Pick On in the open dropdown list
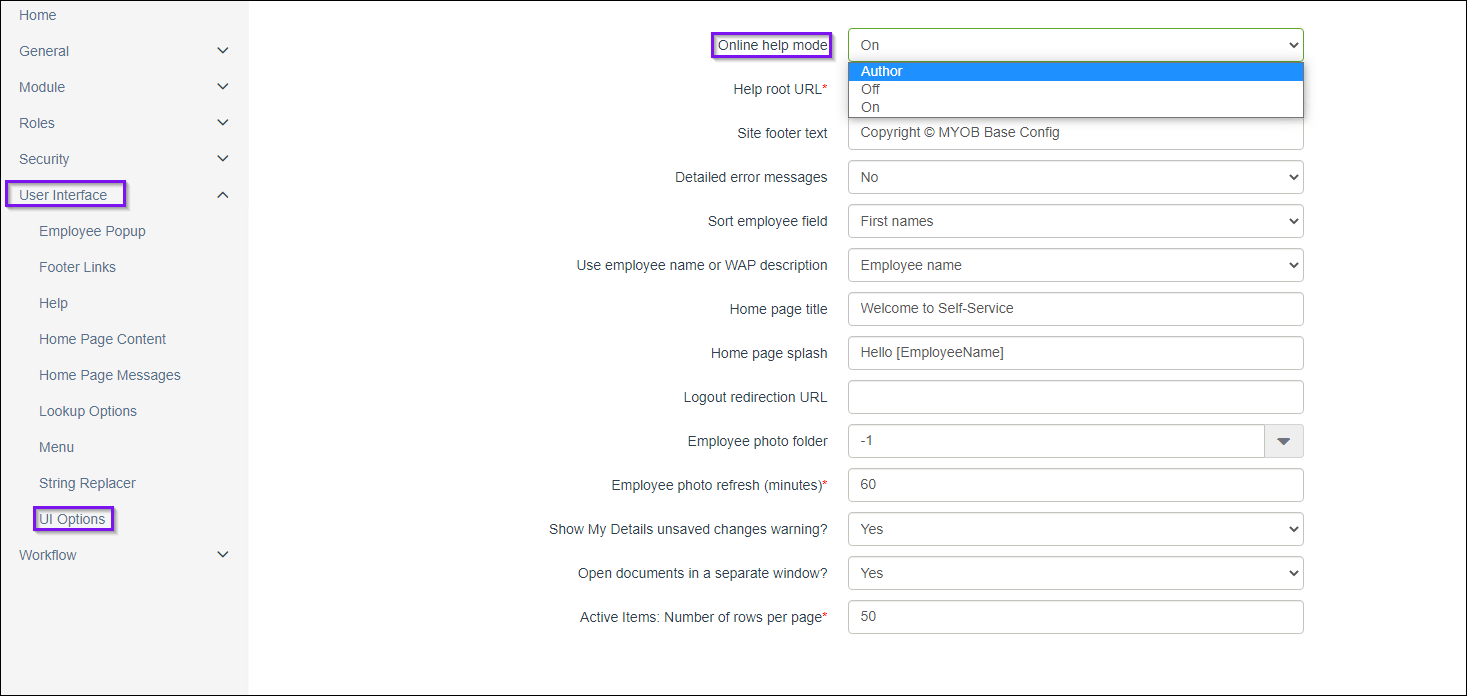1467x696 pixels. [1075, 107]
